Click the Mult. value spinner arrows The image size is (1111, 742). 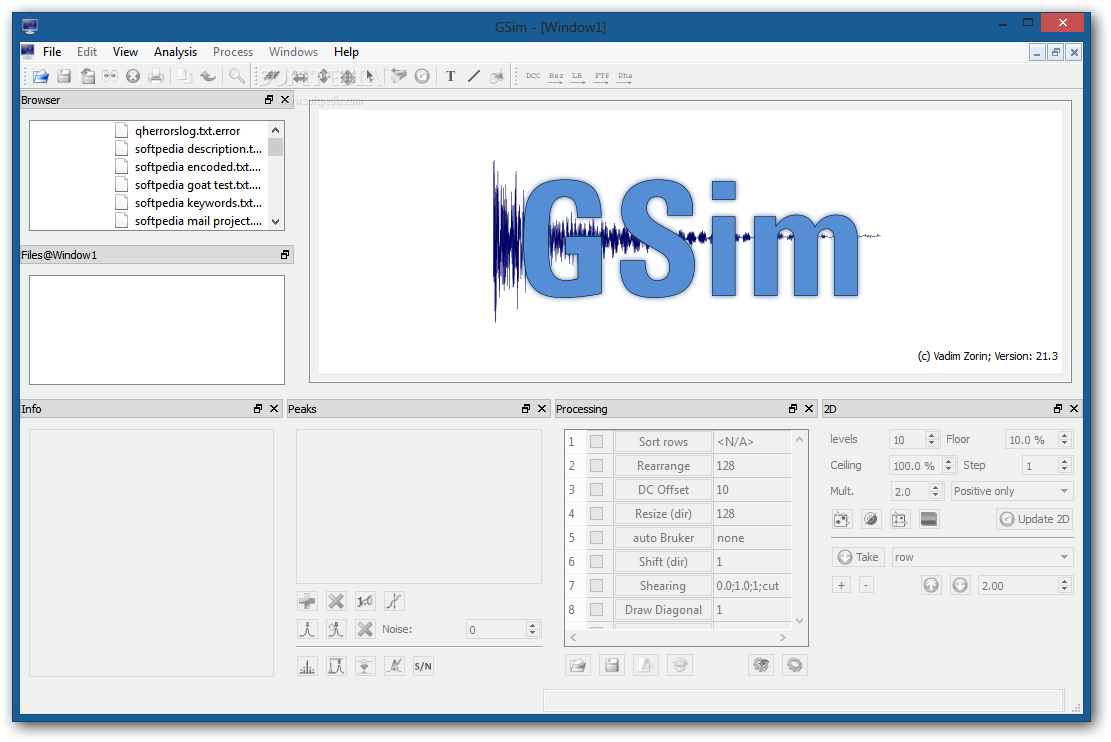tap(935, 491)
